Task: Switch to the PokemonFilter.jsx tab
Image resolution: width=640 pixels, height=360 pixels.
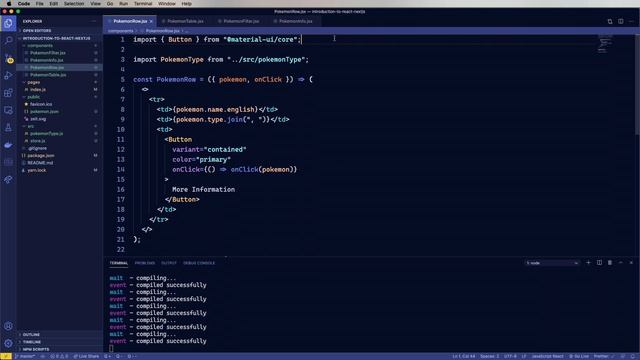Action: 241,21
